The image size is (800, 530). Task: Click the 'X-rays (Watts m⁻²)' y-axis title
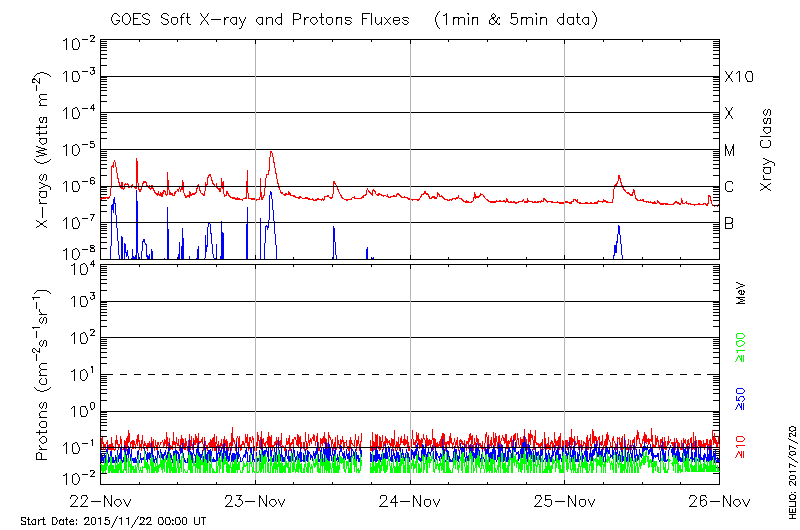tap(44, 150)
